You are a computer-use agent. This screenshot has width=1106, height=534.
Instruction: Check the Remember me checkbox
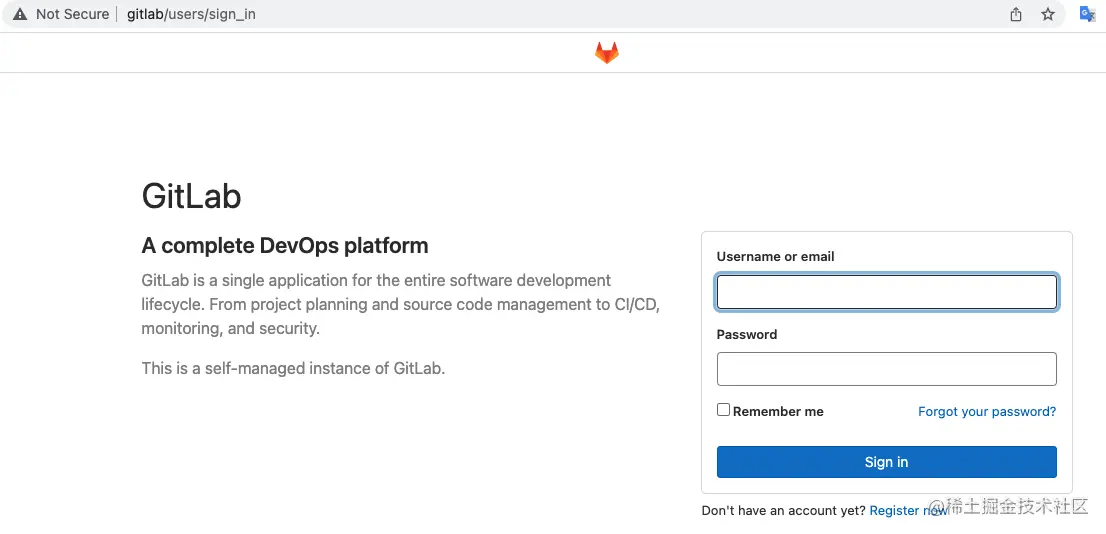coord(724,410)
